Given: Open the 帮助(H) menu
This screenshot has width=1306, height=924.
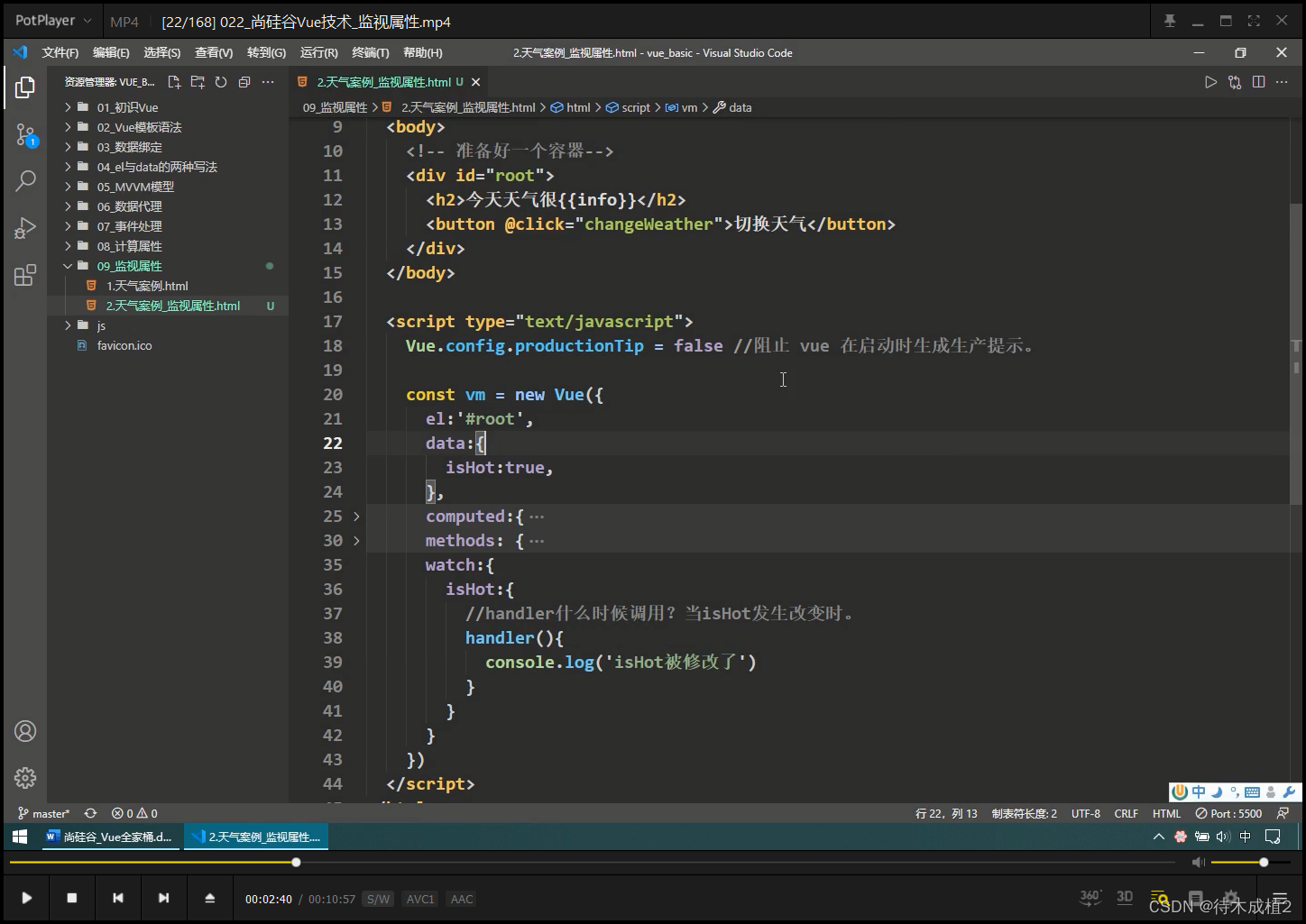Looking at the screenshot, I should click(422, 53).
